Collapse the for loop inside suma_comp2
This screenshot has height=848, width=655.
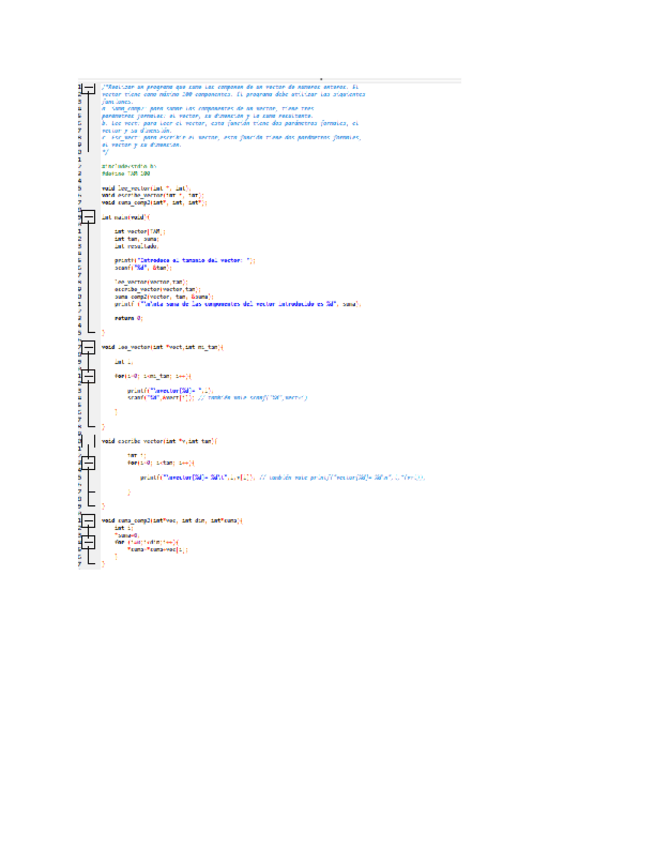coord(87,540)
